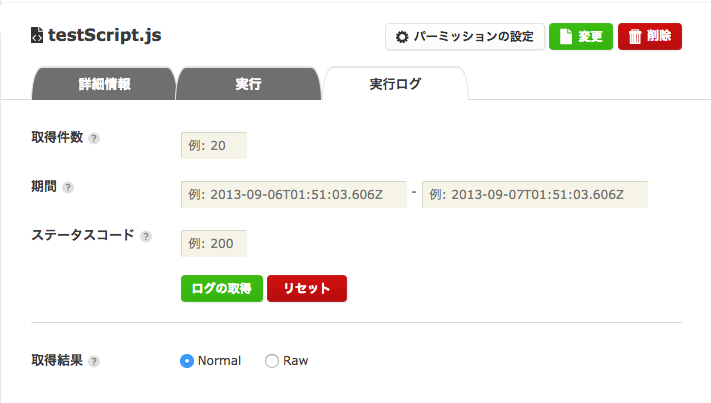The image size is (711, 403).
Task: Open パーミッションの設定 button
Action: [465, 37]
